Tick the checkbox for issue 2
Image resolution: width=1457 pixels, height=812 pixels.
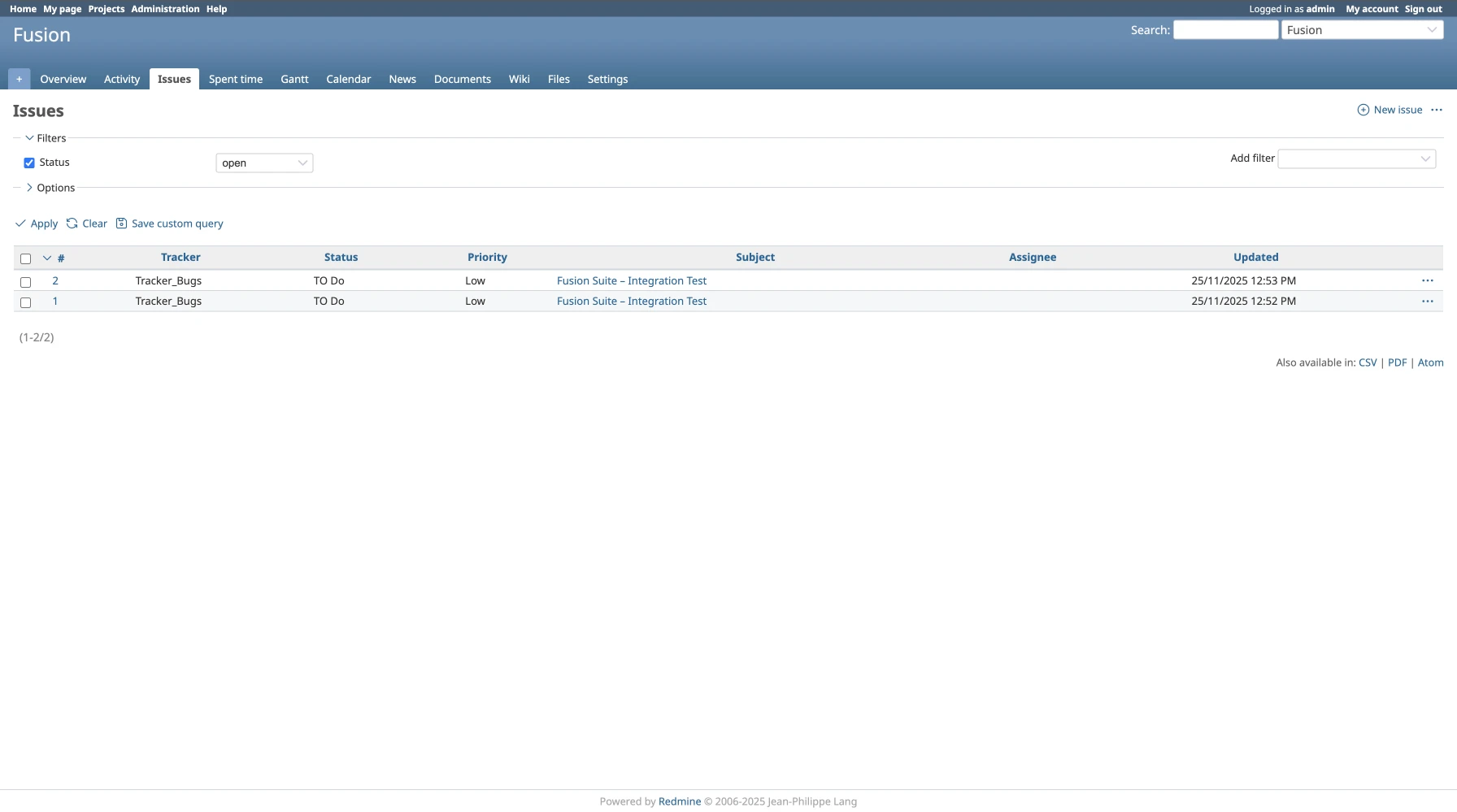(x=25, y=282)
